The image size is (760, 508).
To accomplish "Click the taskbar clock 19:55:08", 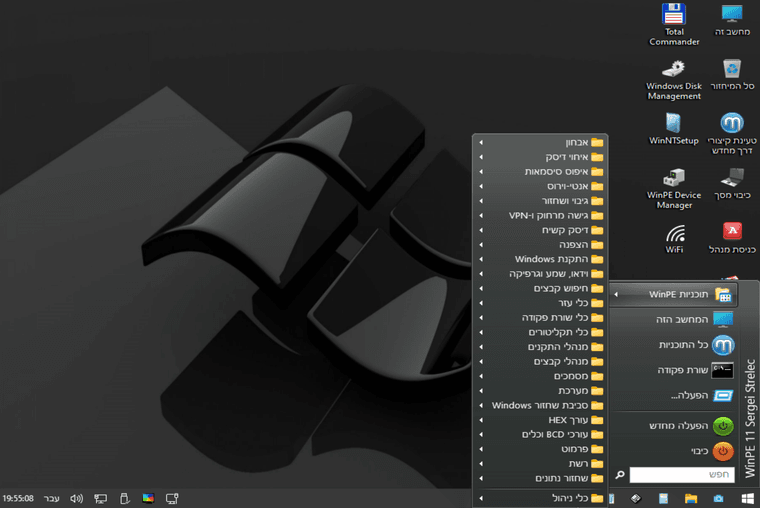I will click(18, 498).
